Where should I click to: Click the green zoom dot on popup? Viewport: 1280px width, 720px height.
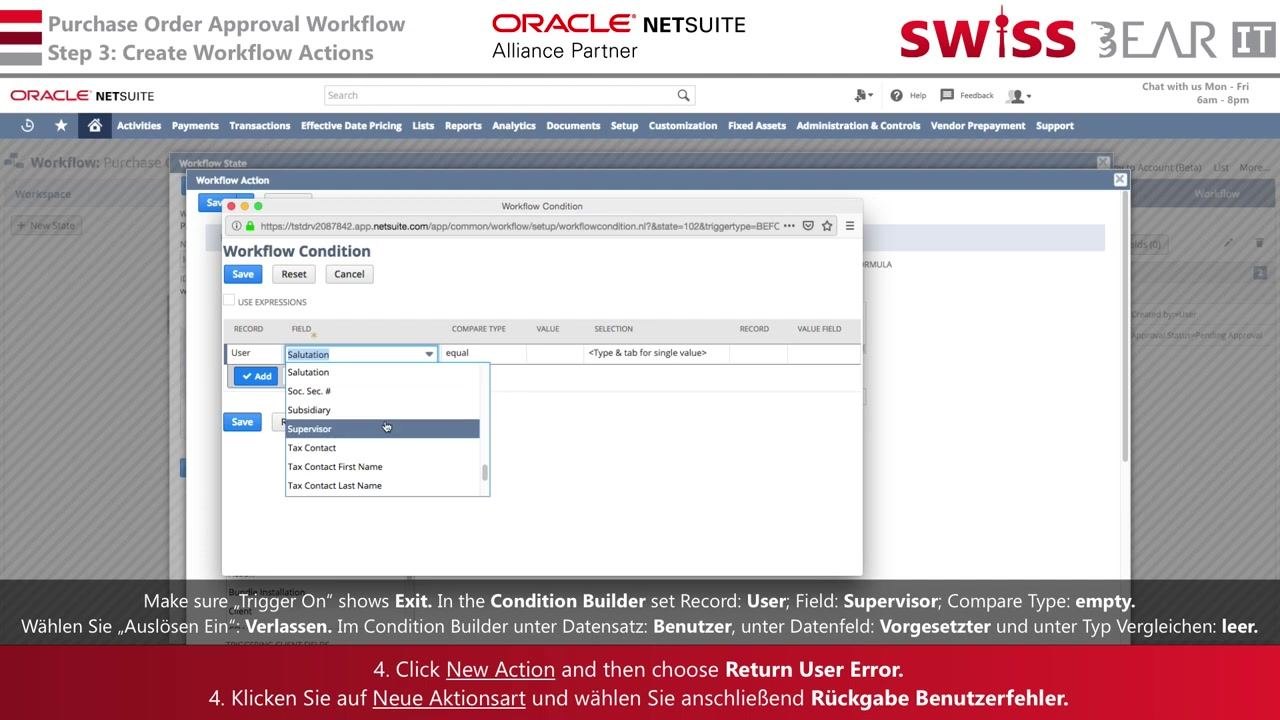[258, 206]
